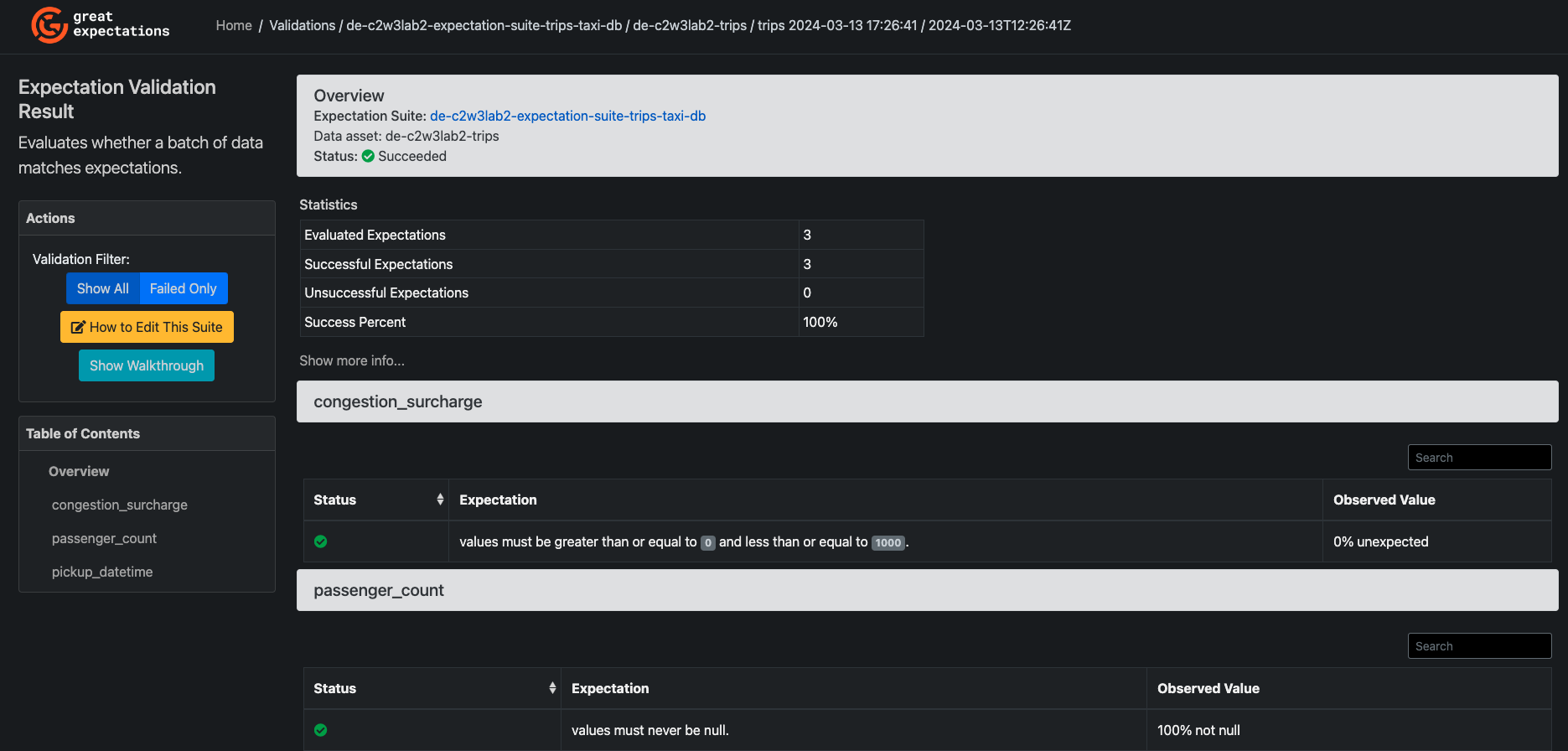Click the congestion_surcharge row success check icon
The height and width of the screenshot is (751, 1568).
(320, 541)
